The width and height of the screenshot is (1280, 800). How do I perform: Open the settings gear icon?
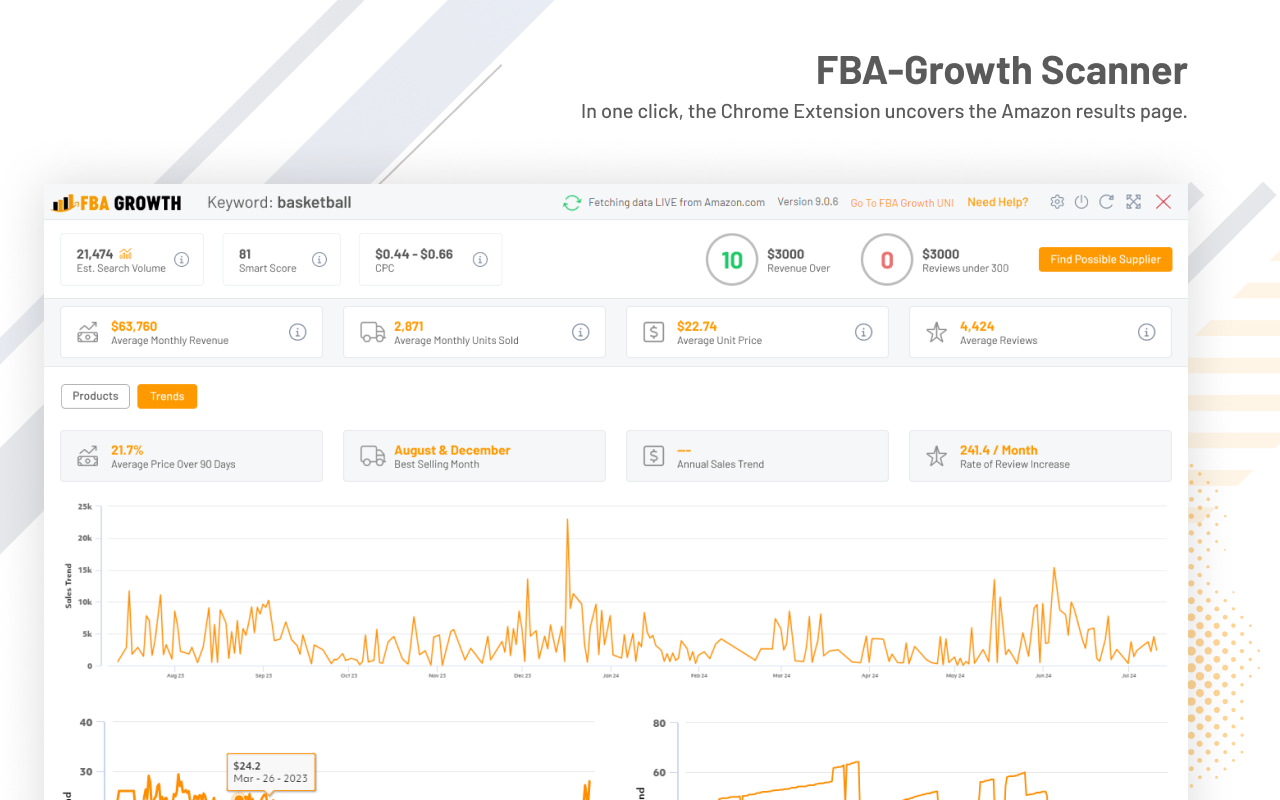[1057, 202]
